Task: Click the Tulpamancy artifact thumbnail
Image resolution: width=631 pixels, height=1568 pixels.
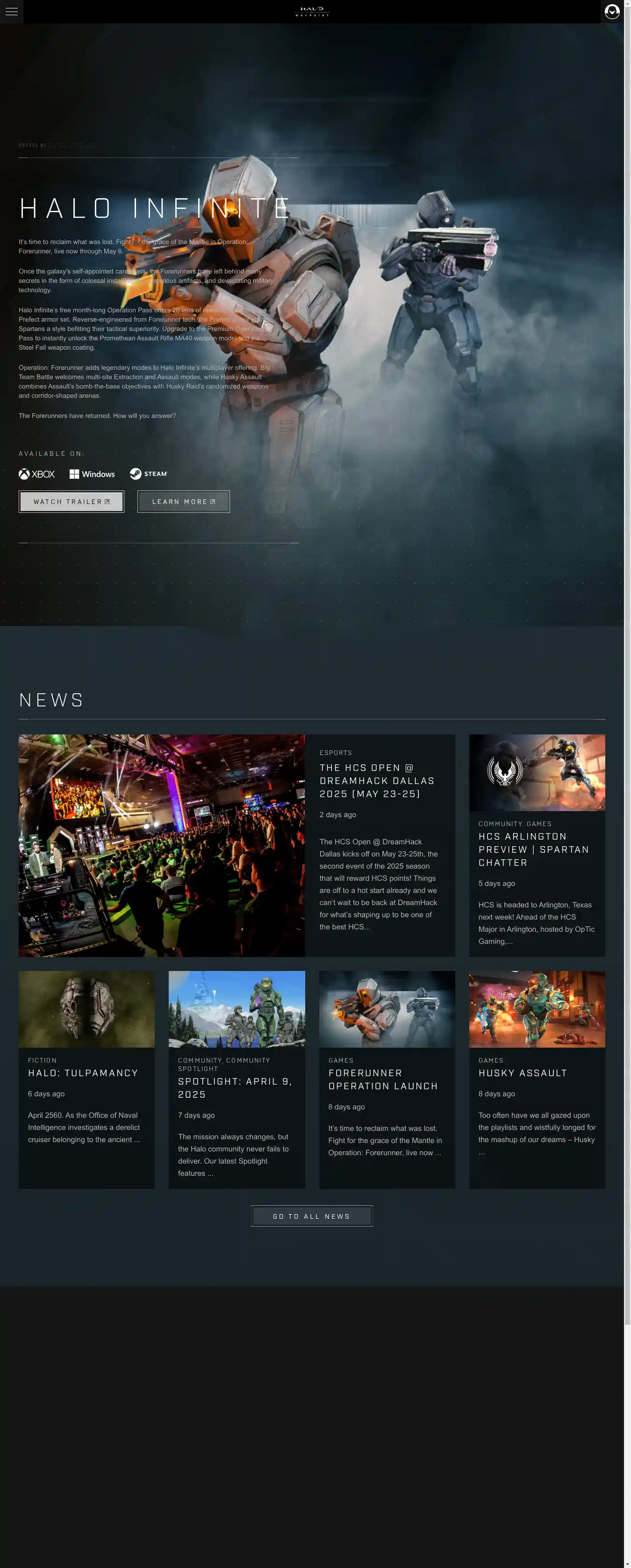Action: pos(86,1009)
